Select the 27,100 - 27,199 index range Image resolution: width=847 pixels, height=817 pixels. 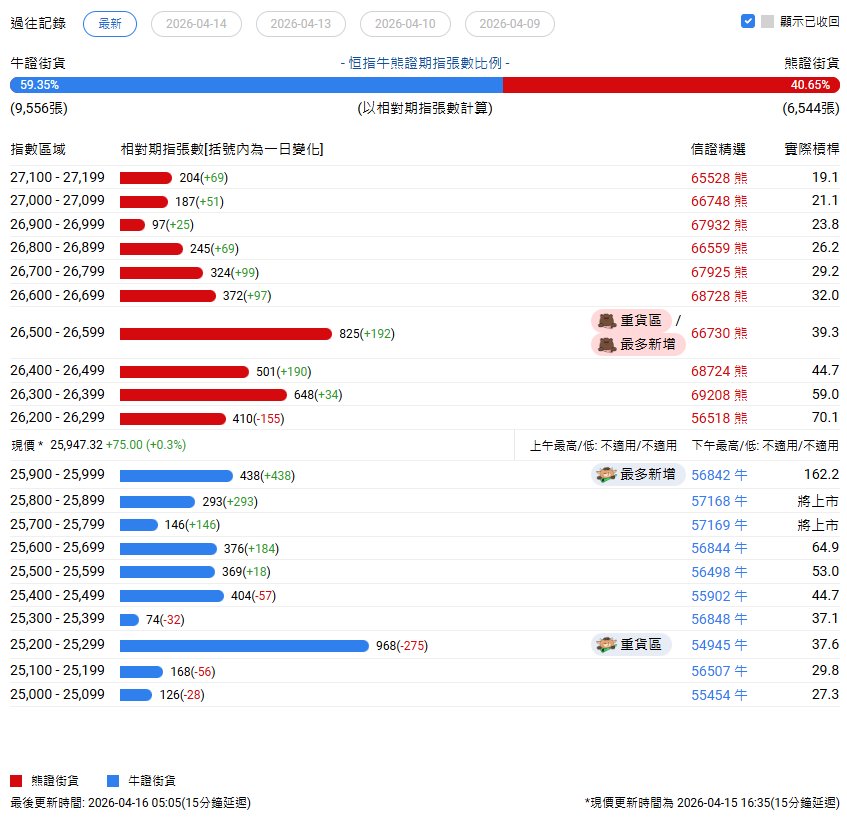[57, 177]
